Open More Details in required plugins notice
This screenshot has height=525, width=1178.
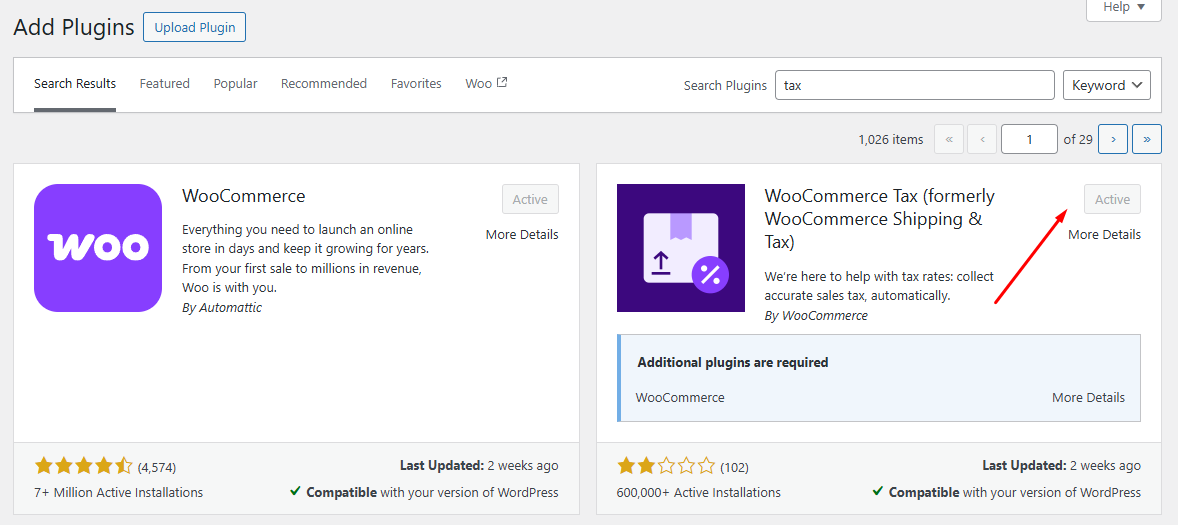coord(1089,397)
